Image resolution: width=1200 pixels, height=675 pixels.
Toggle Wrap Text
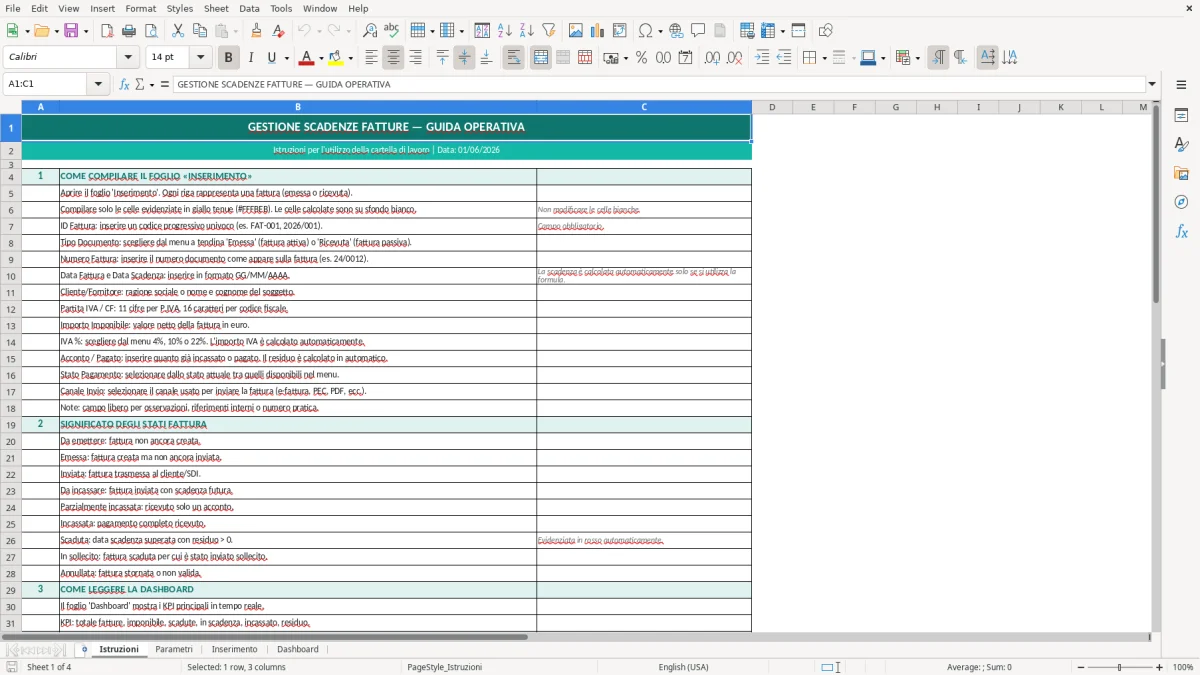[513, 58]
